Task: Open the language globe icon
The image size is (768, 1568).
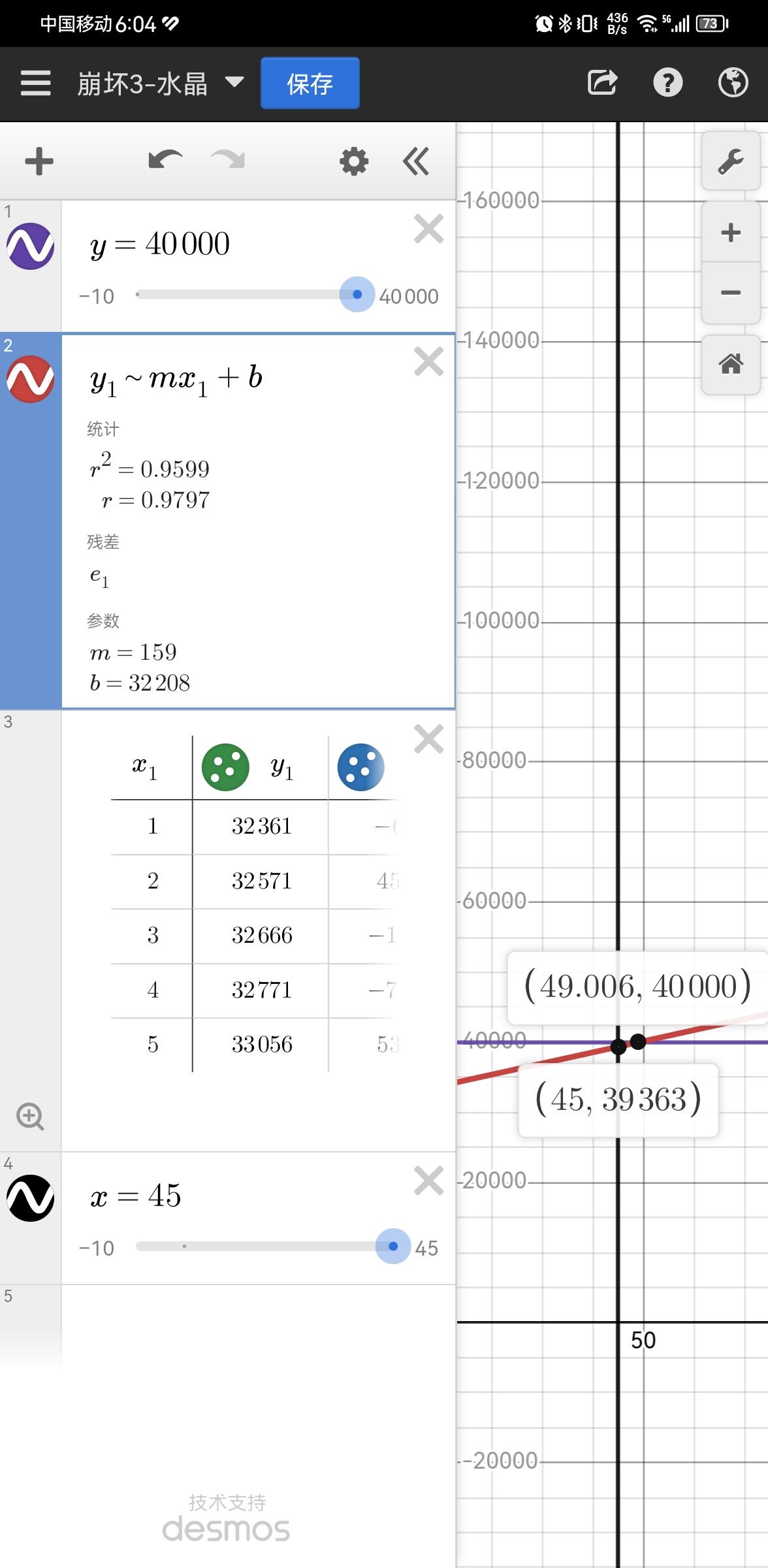Action: [x=733, y=83]
